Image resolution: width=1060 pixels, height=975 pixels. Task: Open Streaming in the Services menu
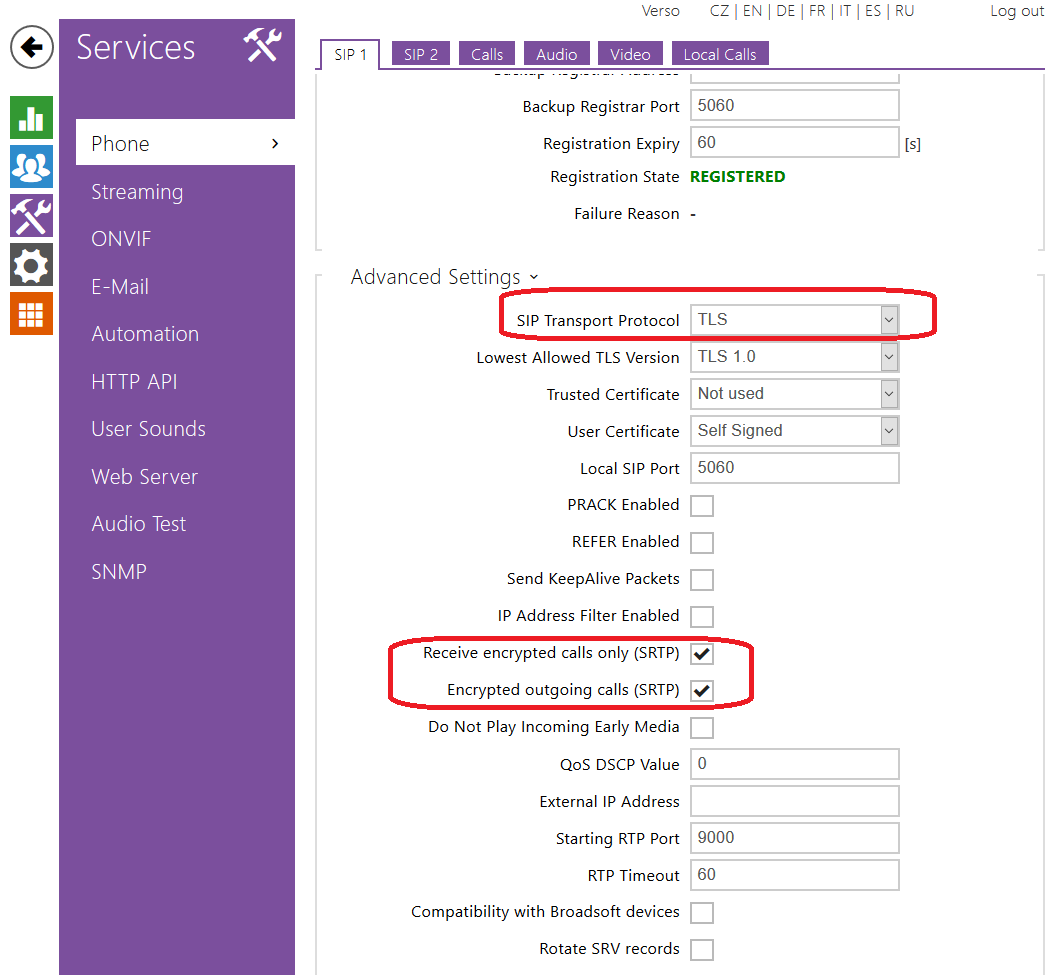point(137,192)
